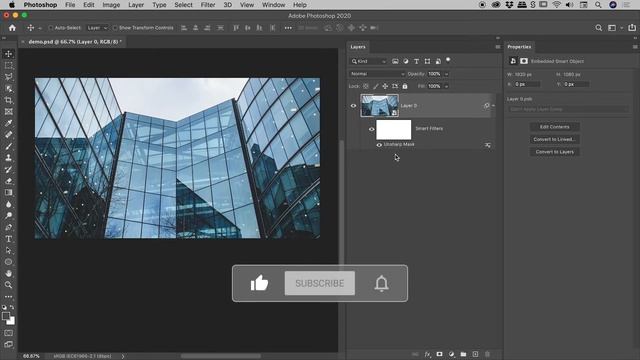Select the Eraser tool

pos(8,181)
